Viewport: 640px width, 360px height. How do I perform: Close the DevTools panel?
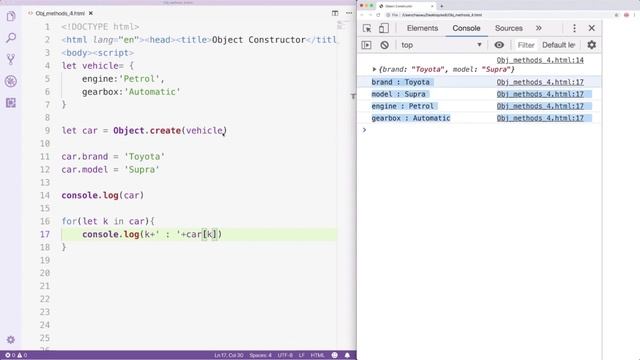[592, 28]
